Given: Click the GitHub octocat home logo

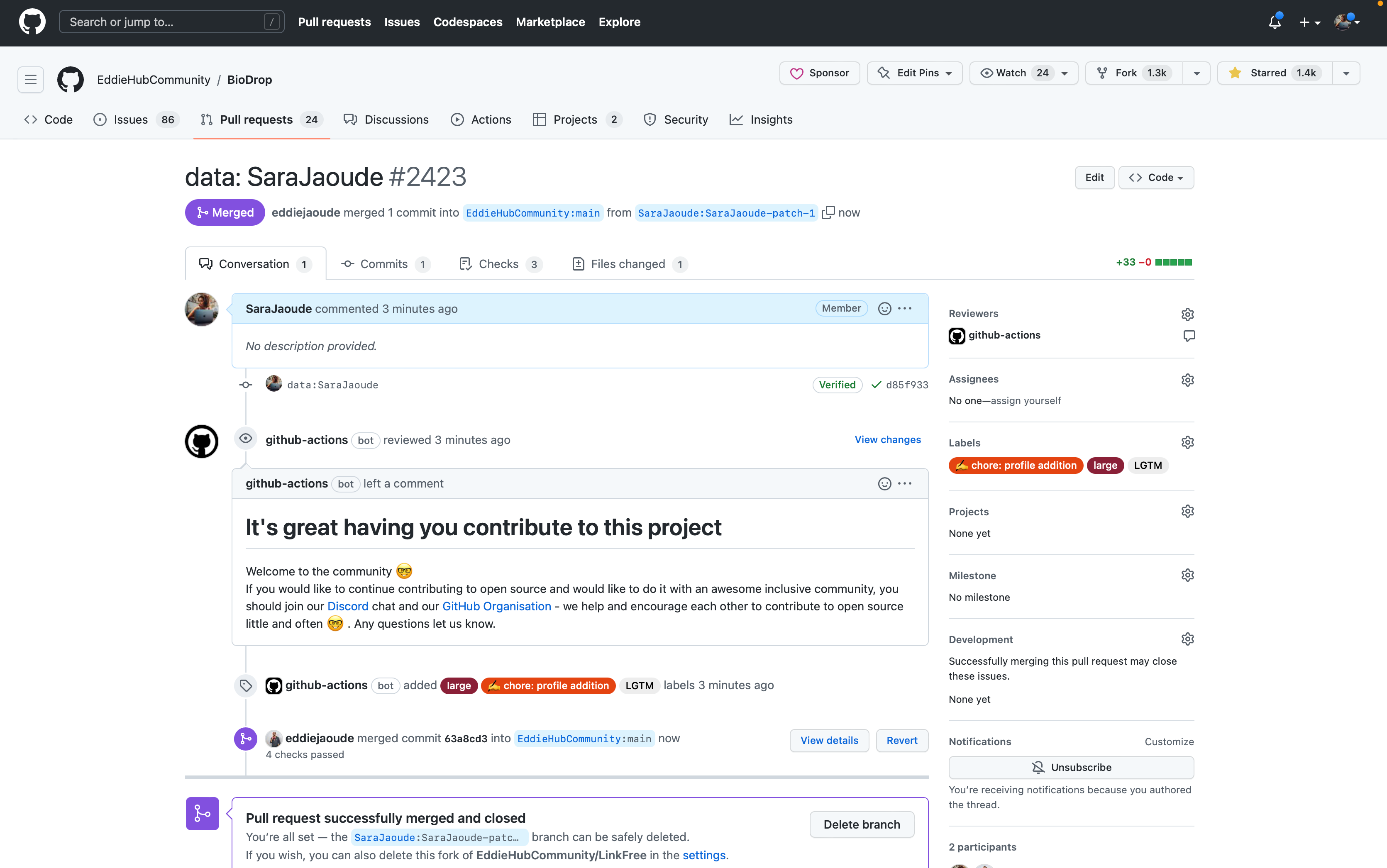Looking at the screenshot, I should pos(32,22).
